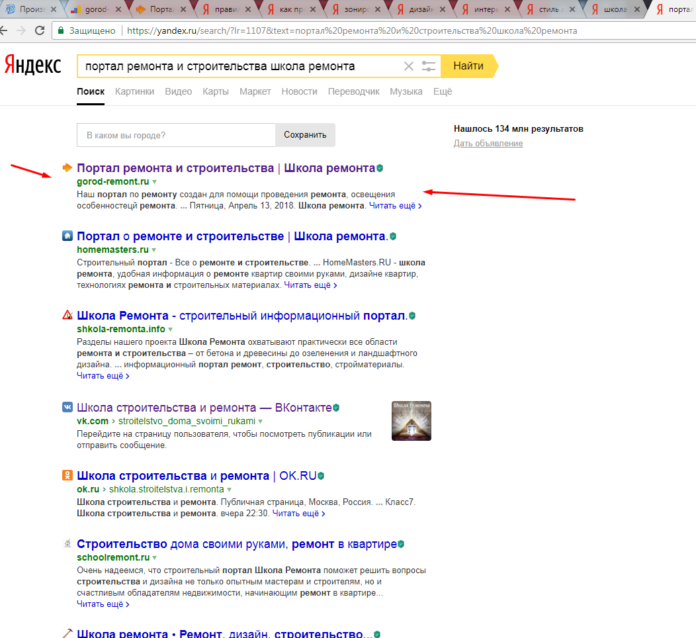Viewport: 696px width, 638px height.
Task: Expand shkola-remonta.info snippet via Читать ещё
Action: tap(103, 376)
